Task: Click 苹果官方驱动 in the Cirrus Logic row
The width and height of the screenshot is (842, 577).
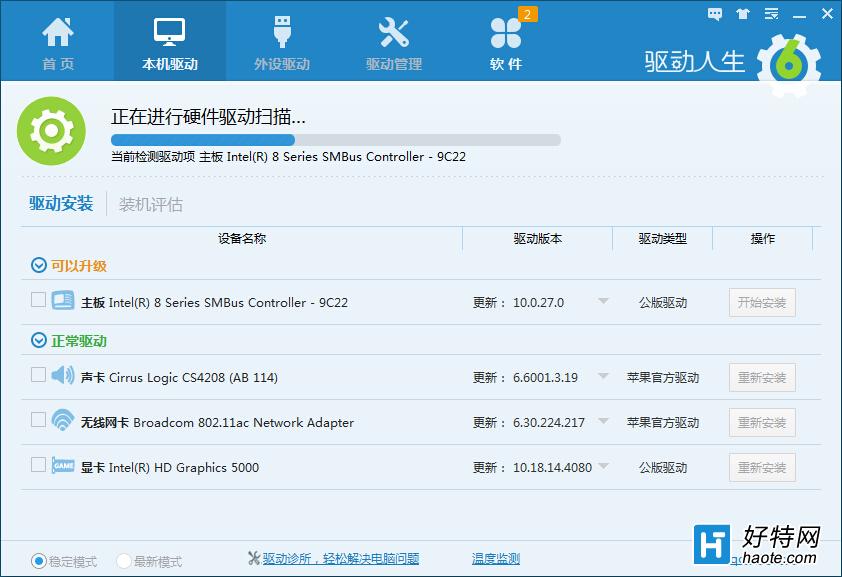Action: click(x=663, y=378)
